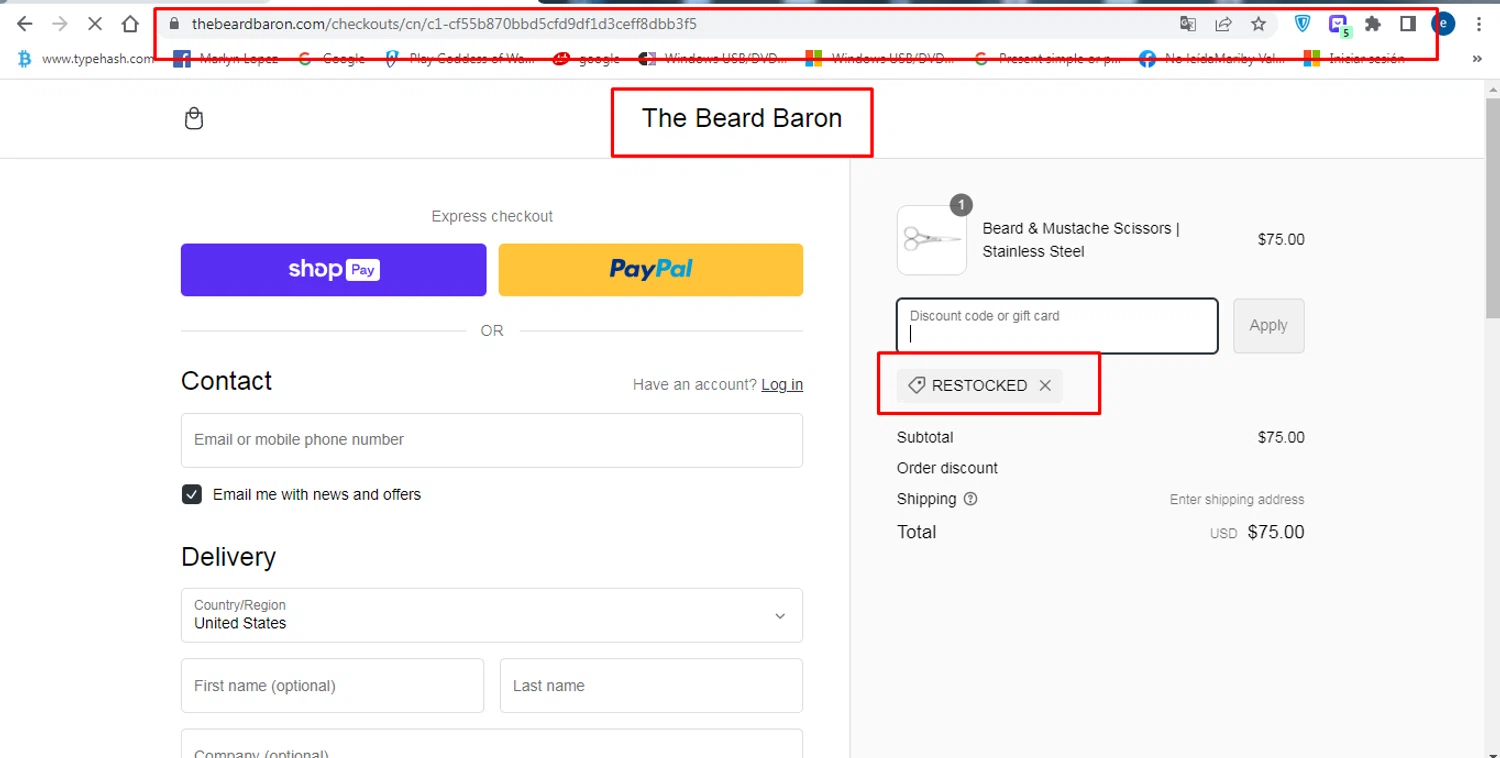
Task: Click the Total $75.00 amount
Action: coord(1276,532)
